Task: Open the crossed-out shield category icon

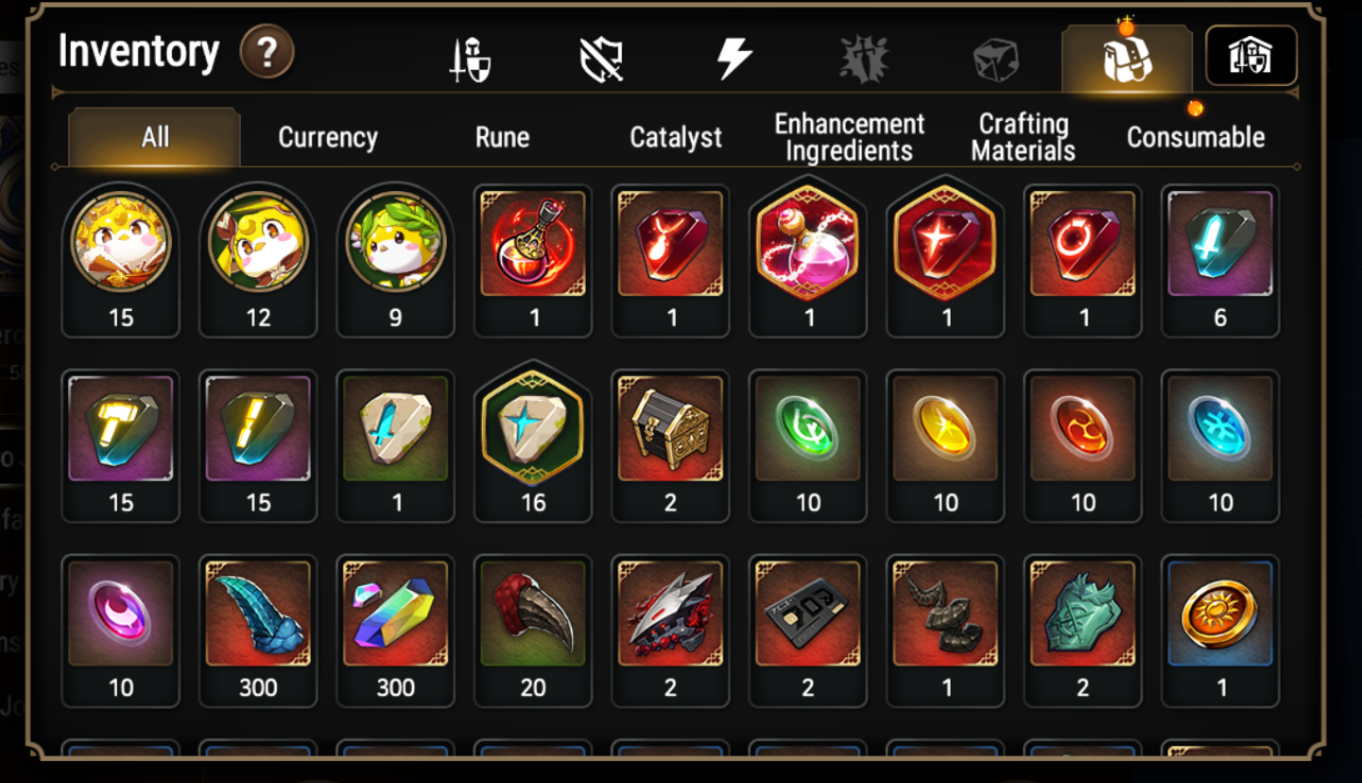Action: click(602, 59)
